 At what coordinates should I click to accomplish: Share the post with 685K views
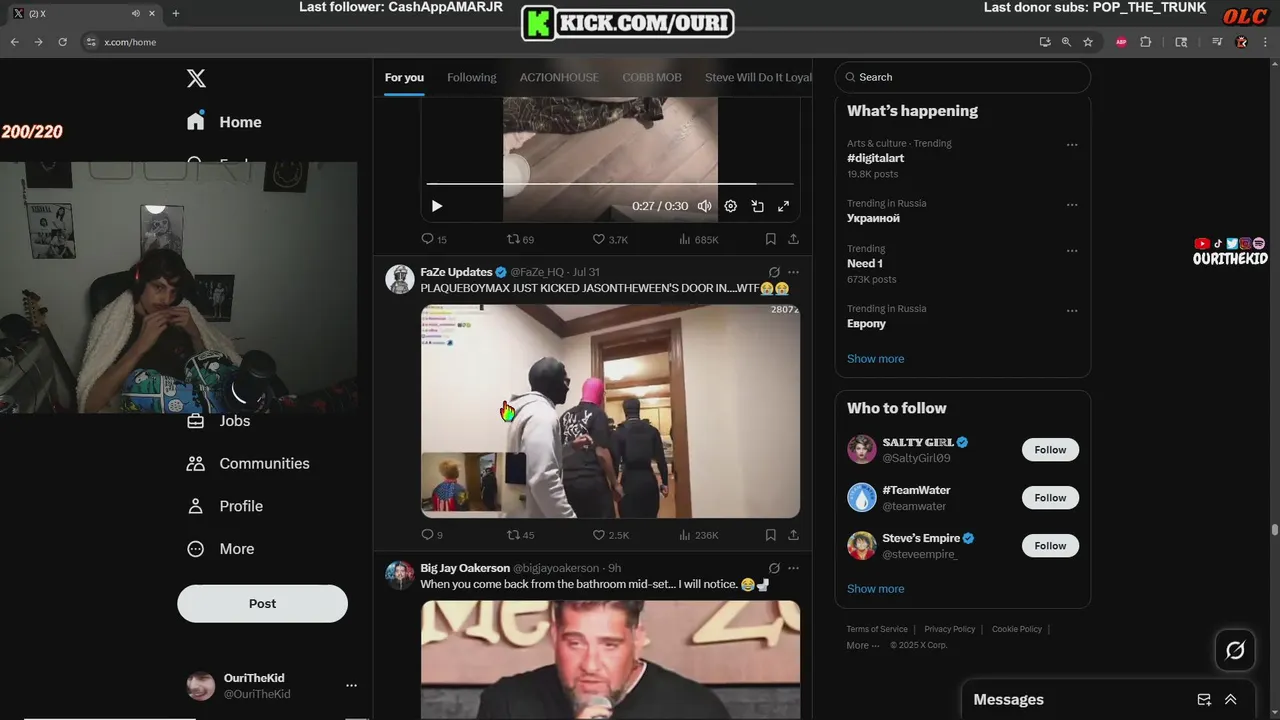793,239
